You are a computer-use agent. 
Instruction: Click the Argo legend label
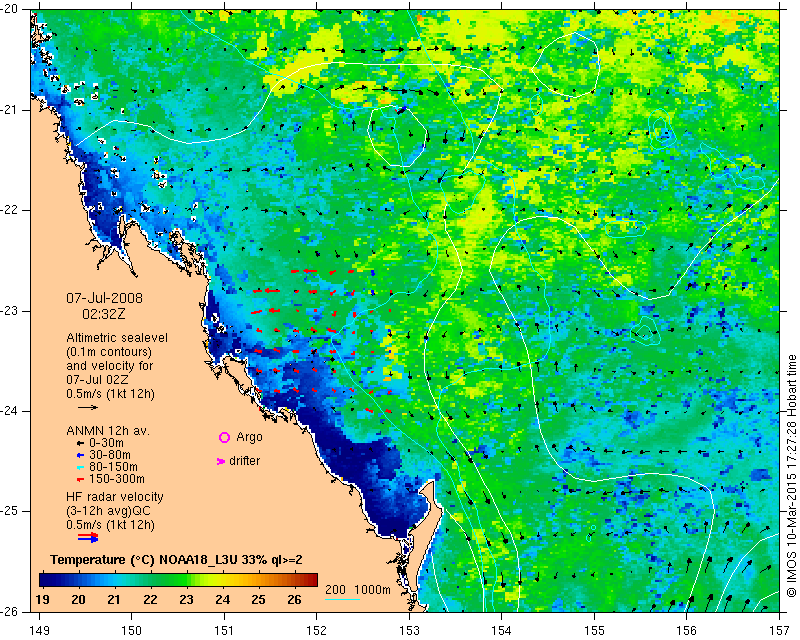(x=249, y=437)
